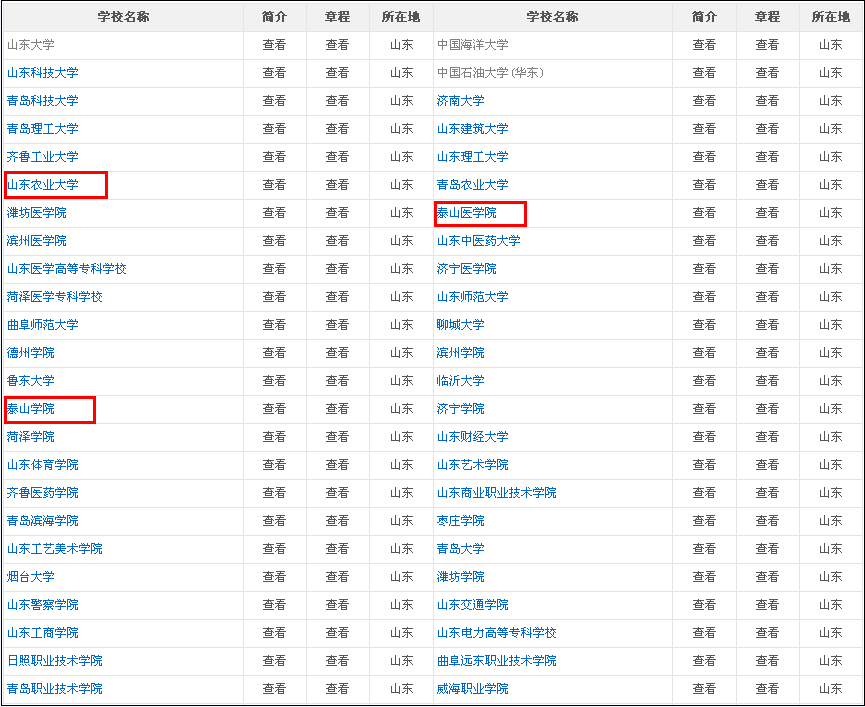The height and width of the screenshot is (707, 865).
Task: View 简介 for 泰山学院
Action: click(x=274, y=409)
